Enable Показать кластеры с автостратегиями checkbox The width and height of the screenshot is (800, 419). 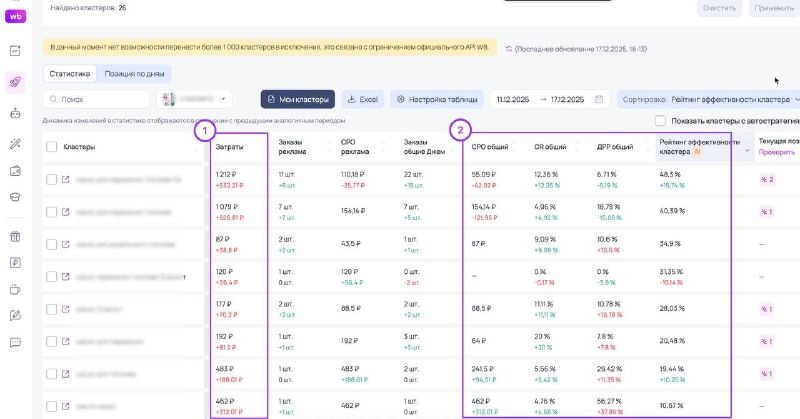(x=661, y=121)
